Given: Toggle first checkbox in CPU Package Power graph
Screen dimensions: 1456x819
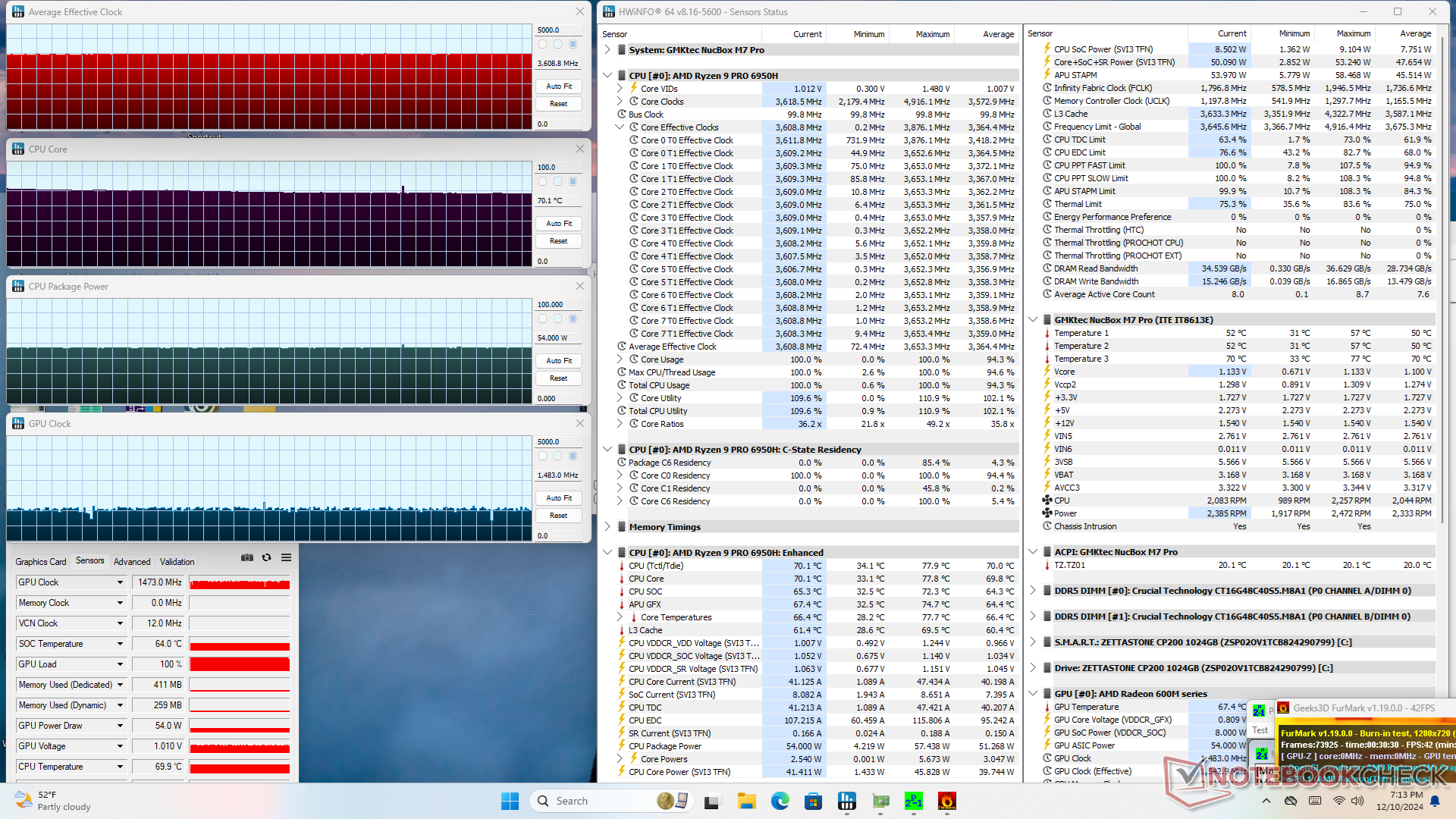Looking at the screenshot, I should [x=542, y=319].
